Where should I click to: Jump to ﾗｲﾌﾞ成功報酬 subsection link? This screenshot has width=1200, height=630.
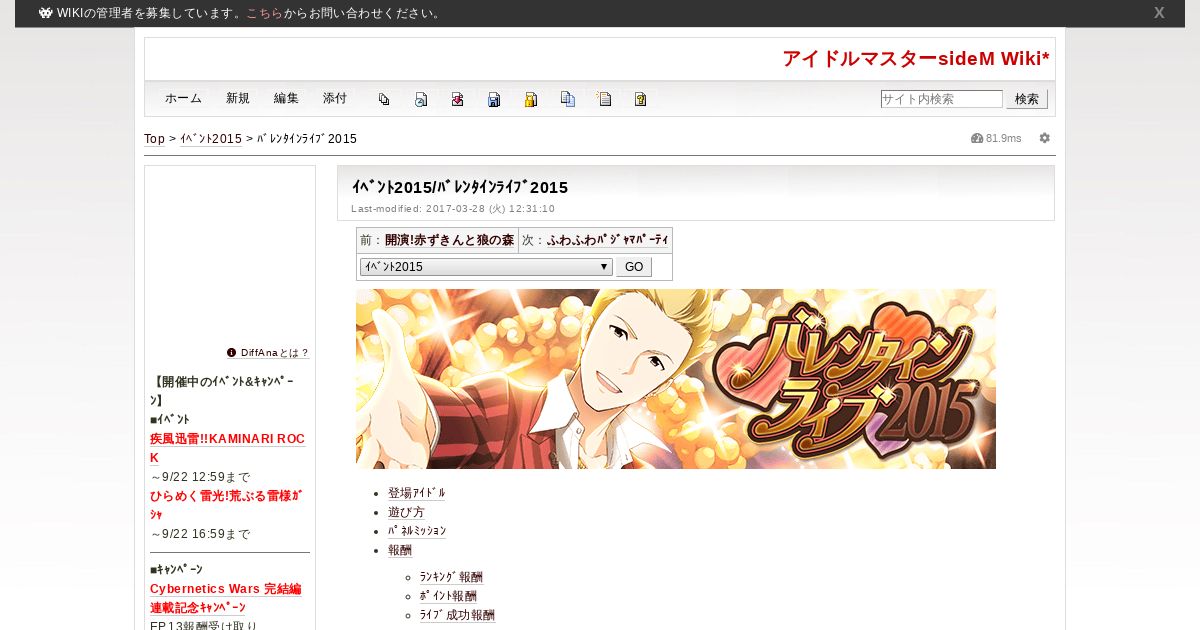[457, 615]
